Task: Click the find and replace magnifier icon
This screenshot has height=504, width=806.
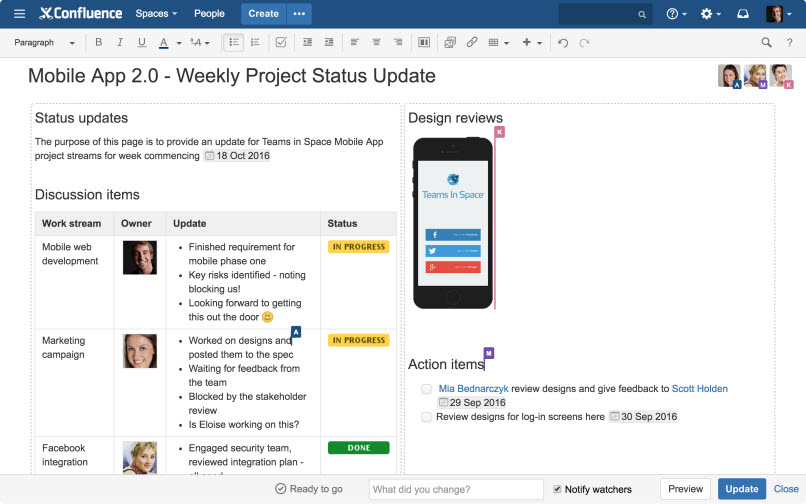Action: click(766, 43)
